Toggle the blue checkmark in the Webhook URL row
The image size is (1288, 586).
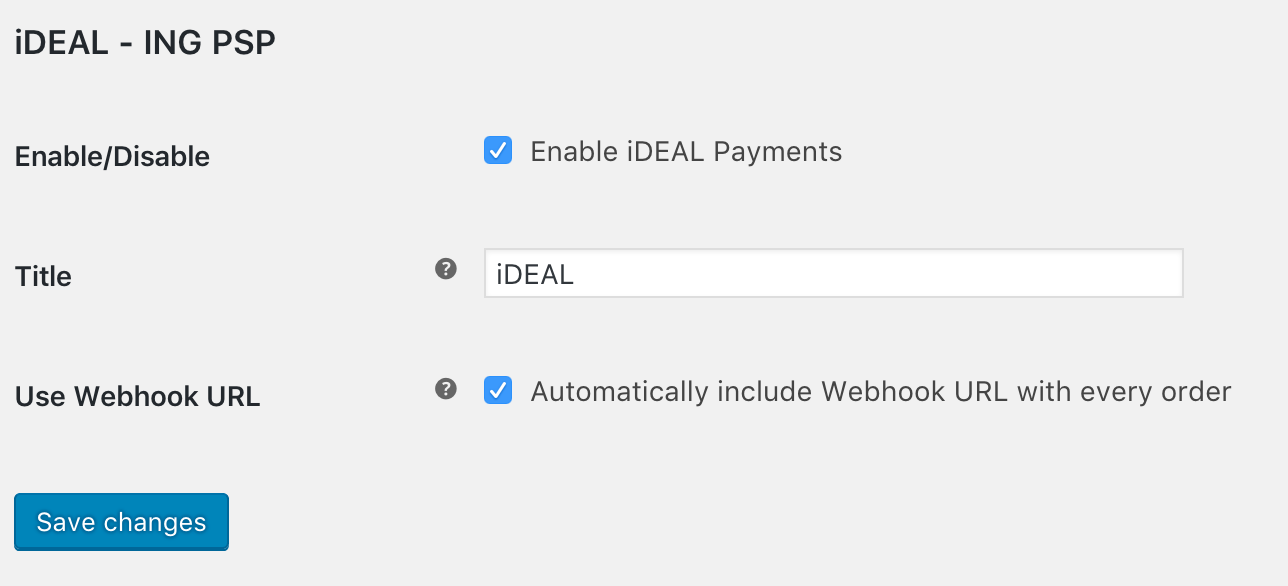tap(498, 390)
